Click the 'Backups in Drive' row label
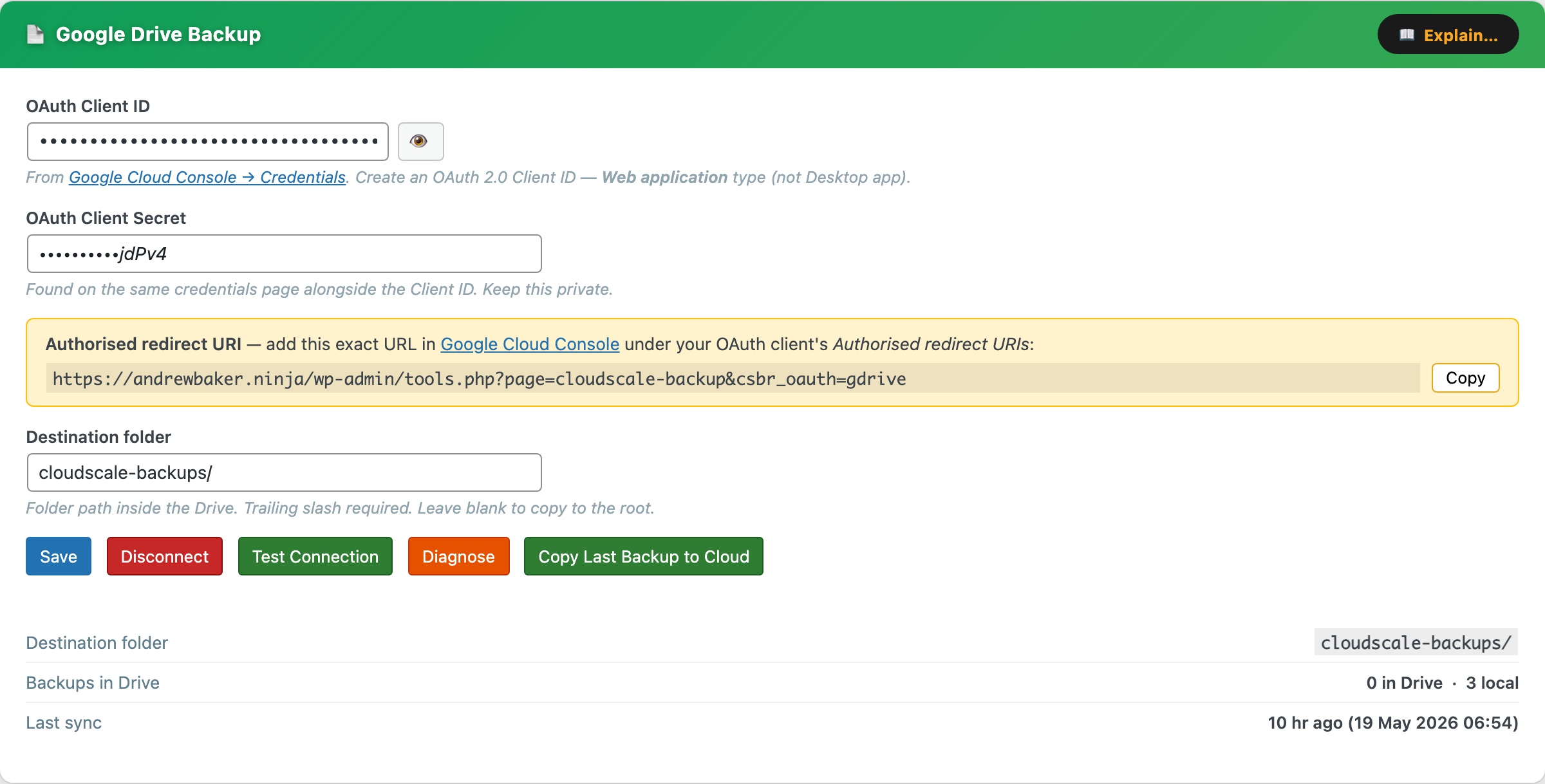This screenshot has height=784, width=1545. click(93, 682)
